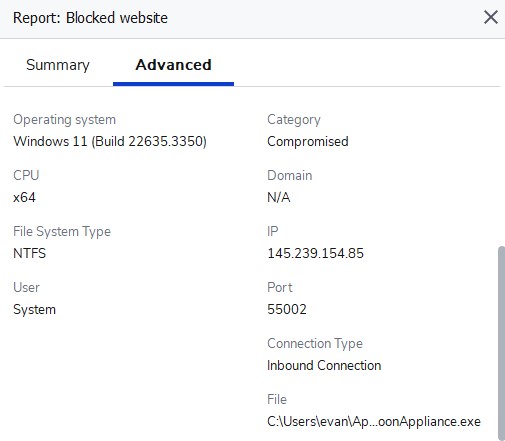Click the System user value
Image resolution: width=505 pixels, height=441 pixels.
[x=34, y=309]
